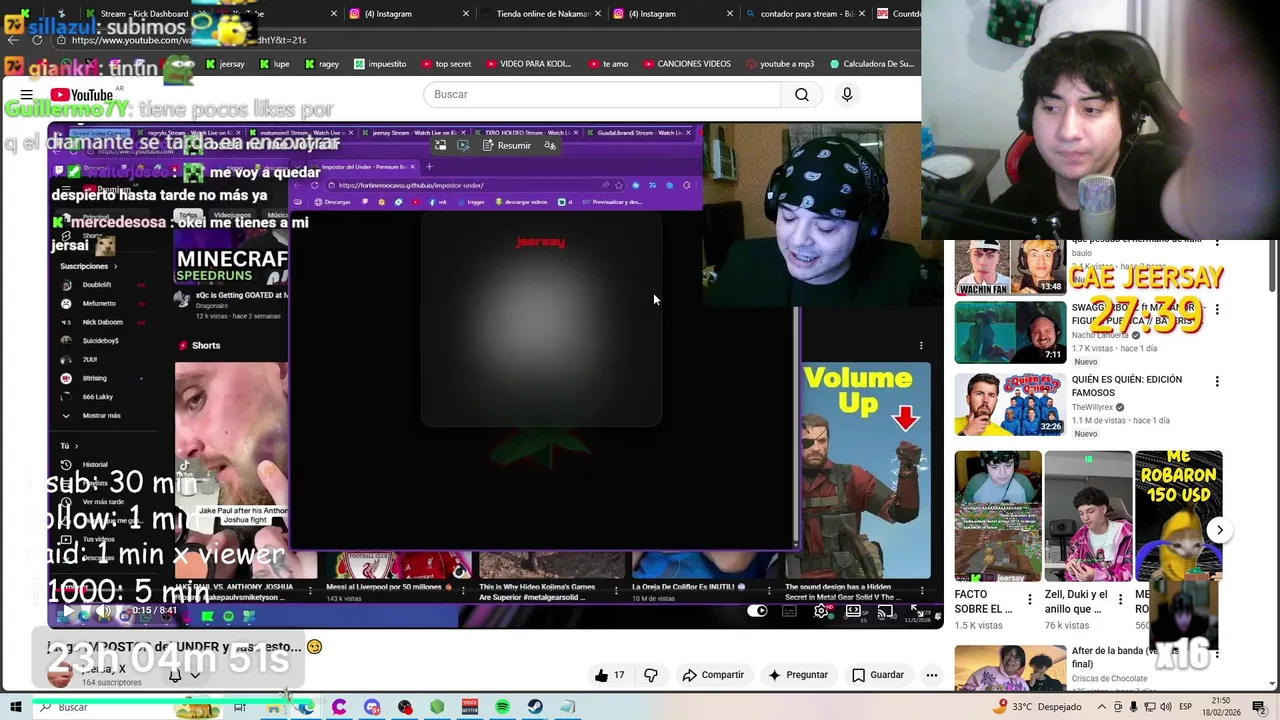
Task: Click video title QUIÉN ES QUIÉN: EDICIÓN FAMOSOS
Action: [x=1127, y=386]
